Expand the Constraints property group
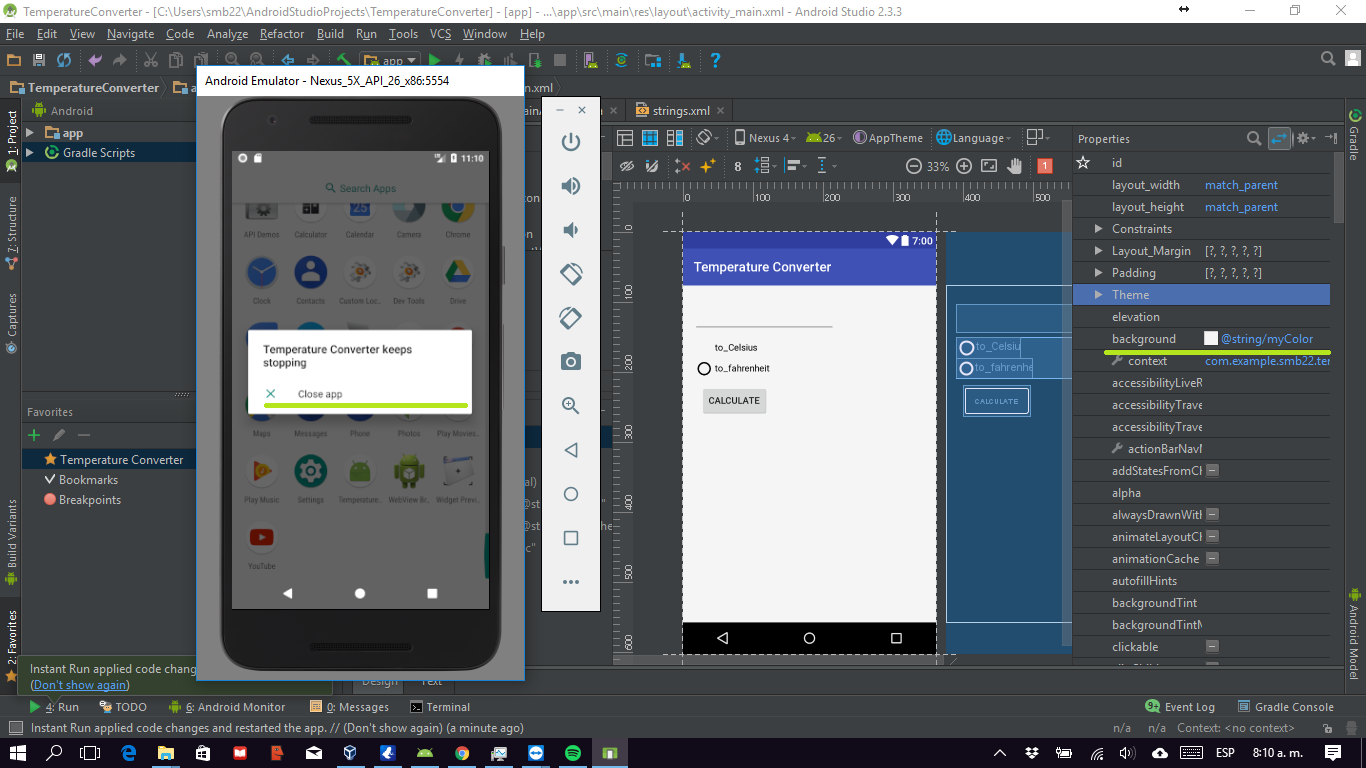The width and height of the screenshot is (1366, 768). 1099,229
